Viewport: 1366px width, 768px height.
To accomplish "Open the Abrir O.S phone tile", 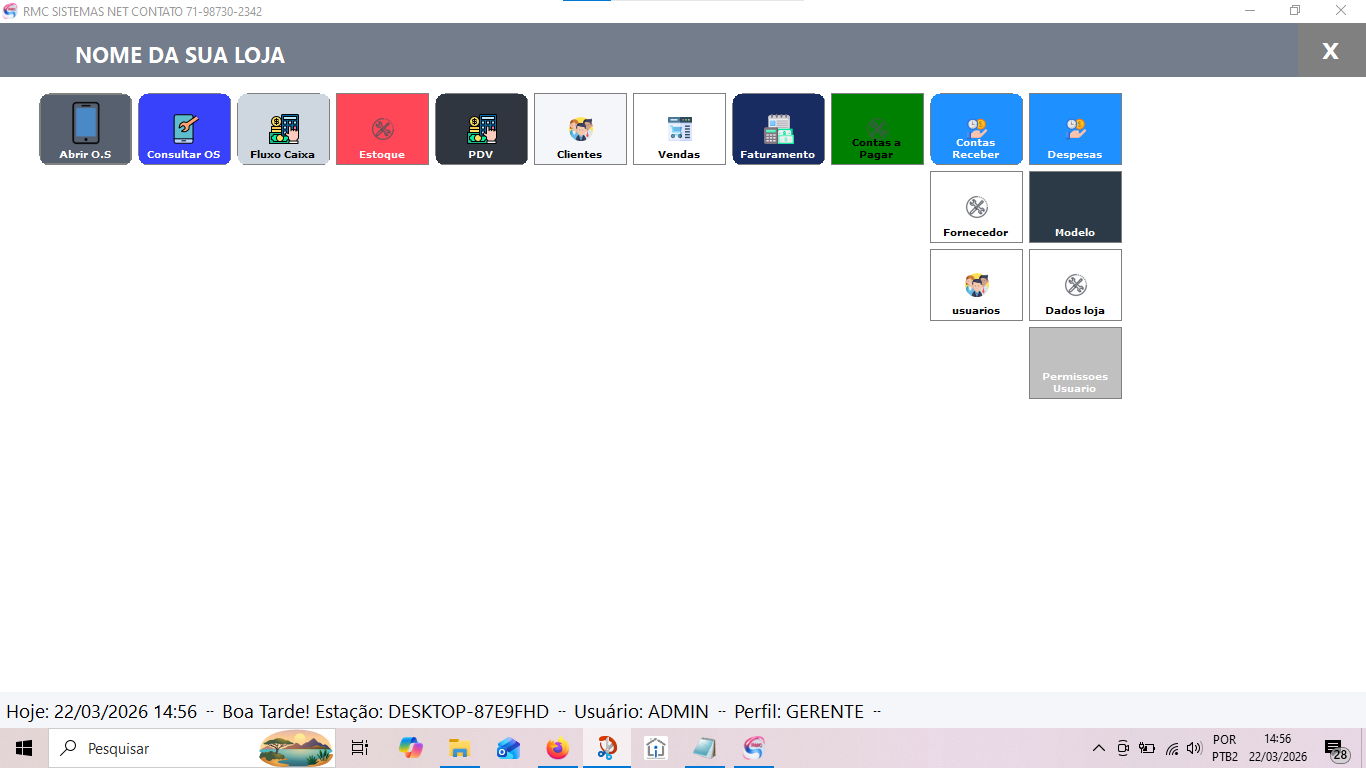I will tap(86, 129).
